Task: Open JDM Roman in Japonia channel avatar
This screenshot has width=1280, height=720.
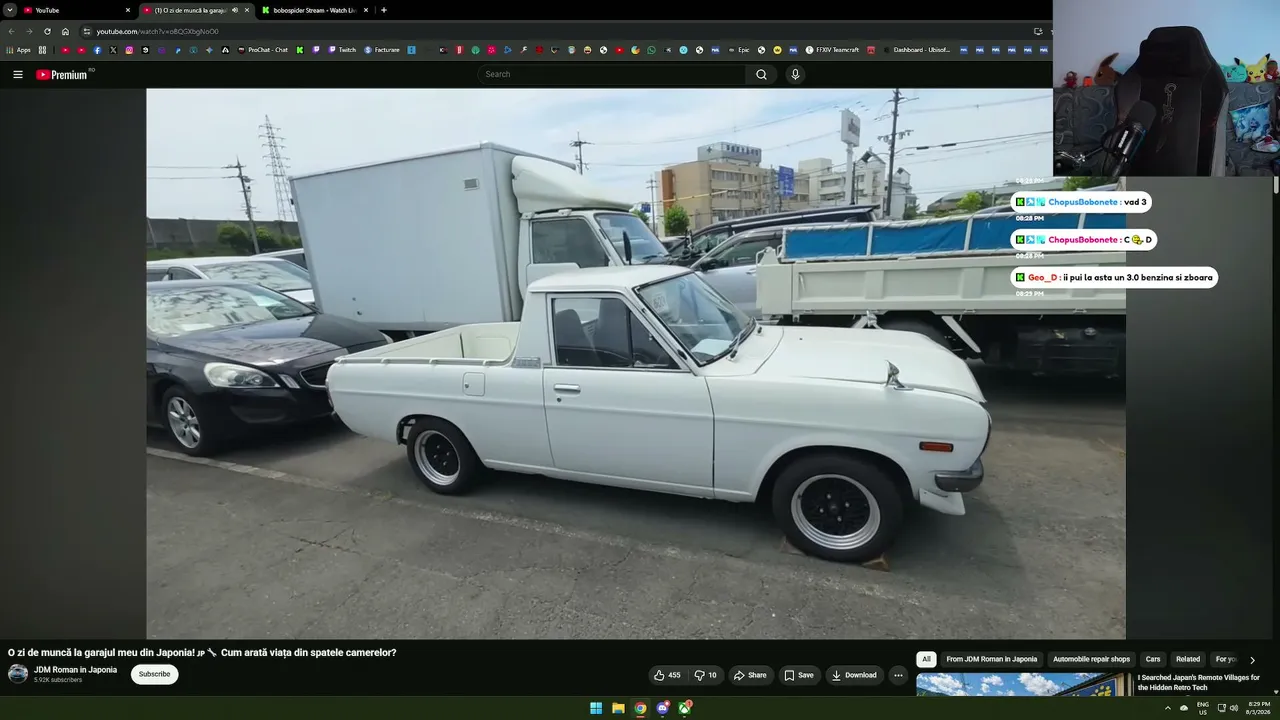Action: pos(18,674)
